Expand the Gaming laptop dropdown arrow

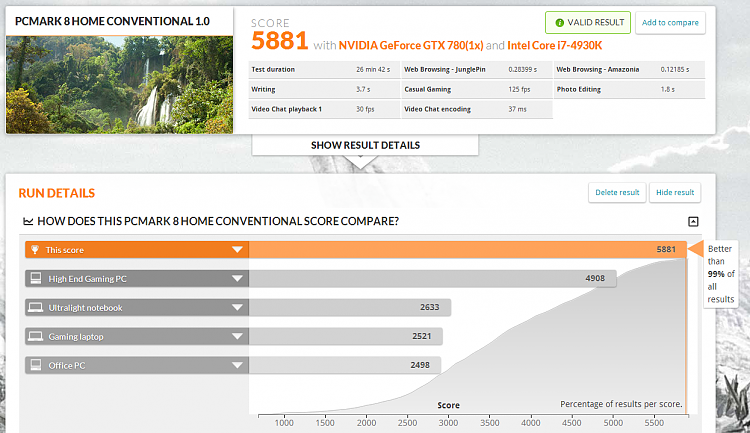(237, 336)
